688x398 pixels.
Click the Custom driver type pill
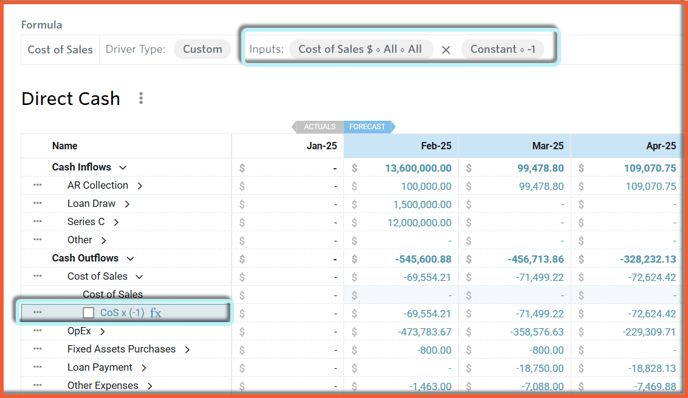pos(202,49)
